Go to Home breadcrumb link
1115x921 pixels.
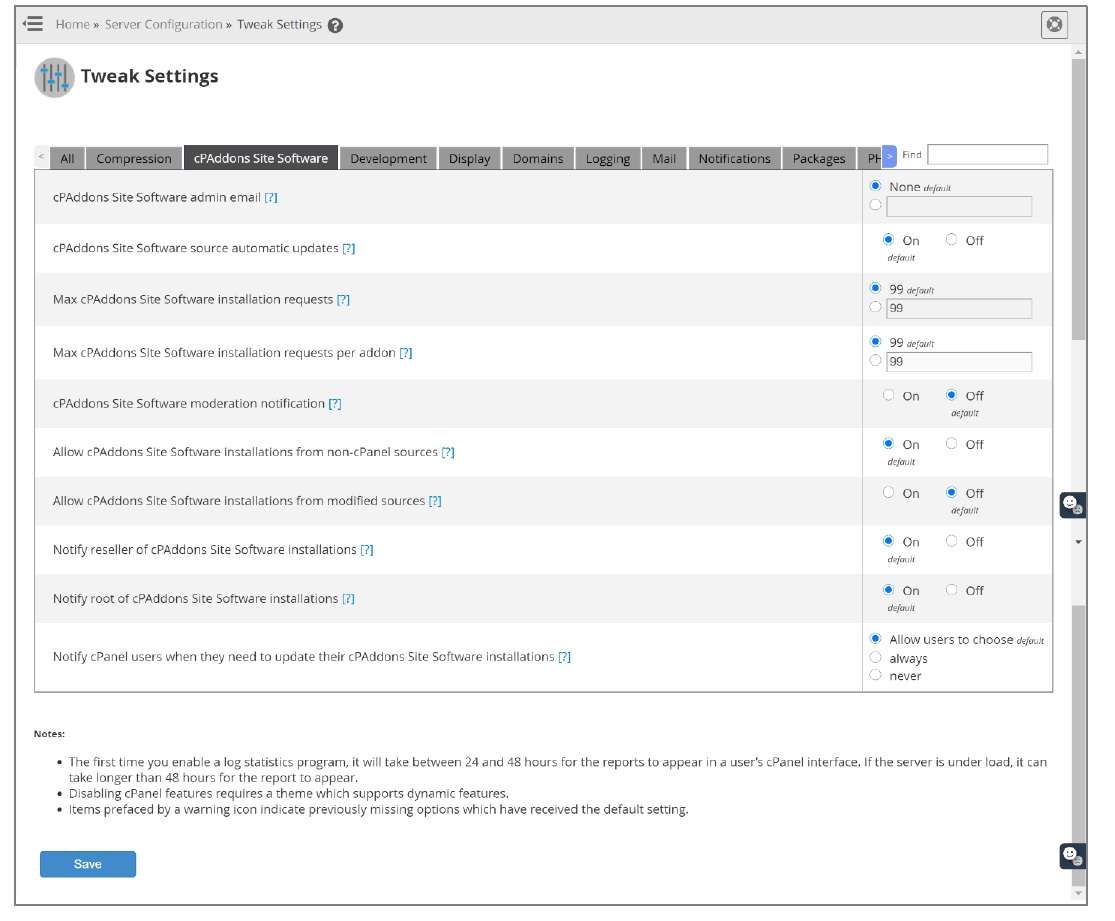click(x=73, y=25)
